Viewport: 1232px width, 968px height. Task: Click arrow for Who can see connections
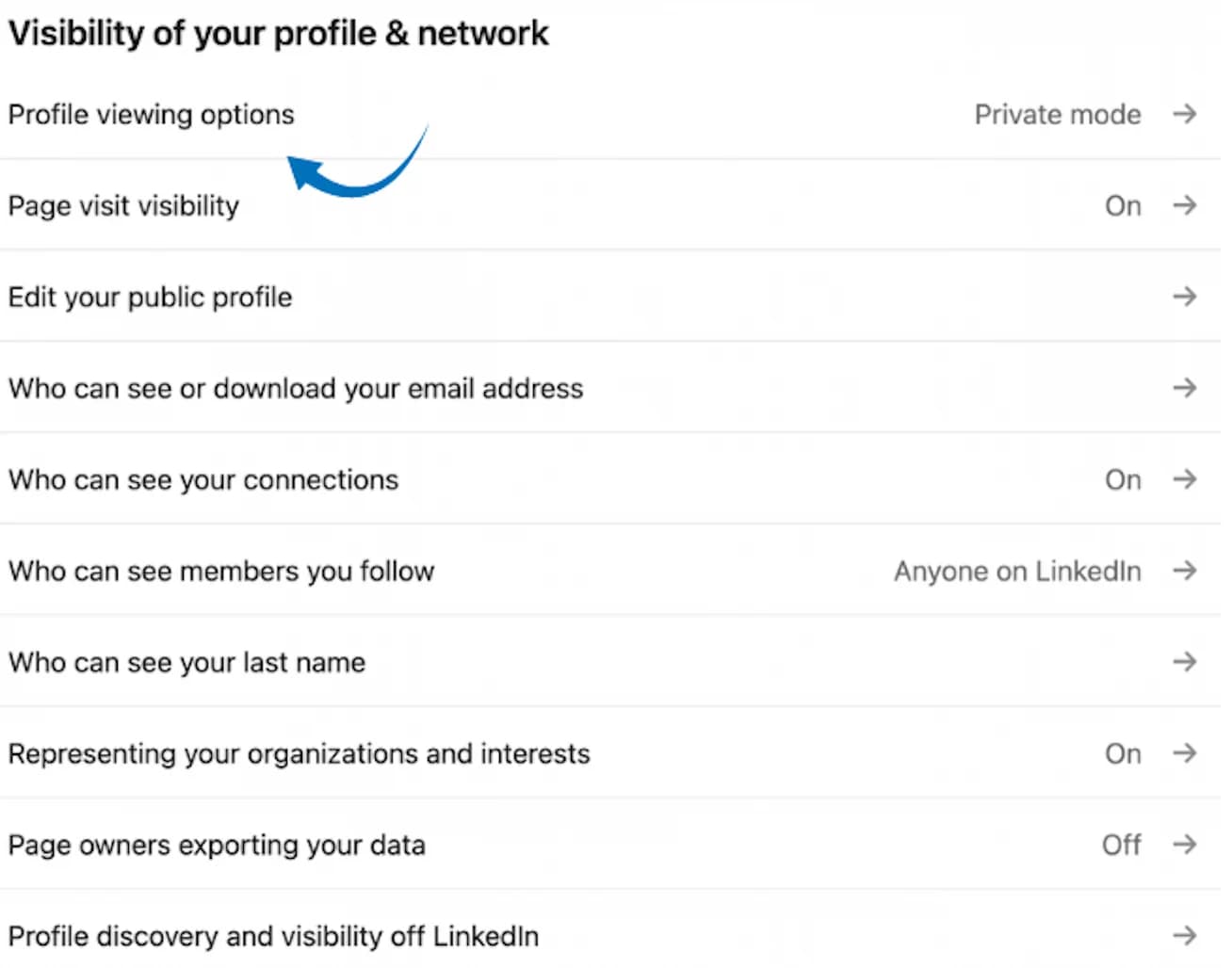(1184, 479)
